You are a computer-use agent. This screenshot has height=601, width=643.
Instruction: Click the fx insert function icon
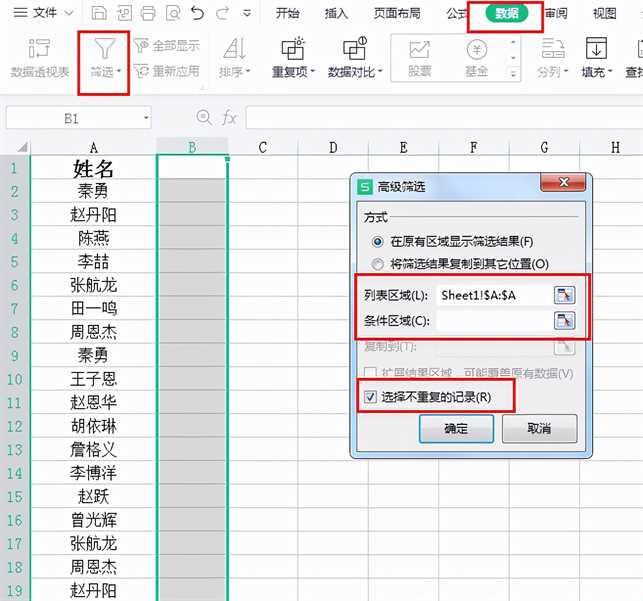(229, 118)
